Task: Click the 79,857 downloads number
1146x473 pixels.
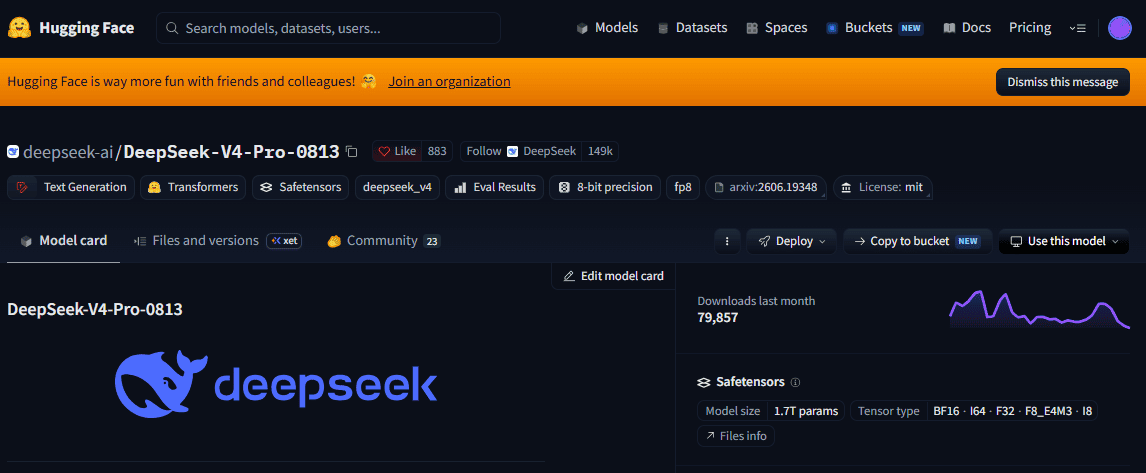Action: (x=718, y=317)
